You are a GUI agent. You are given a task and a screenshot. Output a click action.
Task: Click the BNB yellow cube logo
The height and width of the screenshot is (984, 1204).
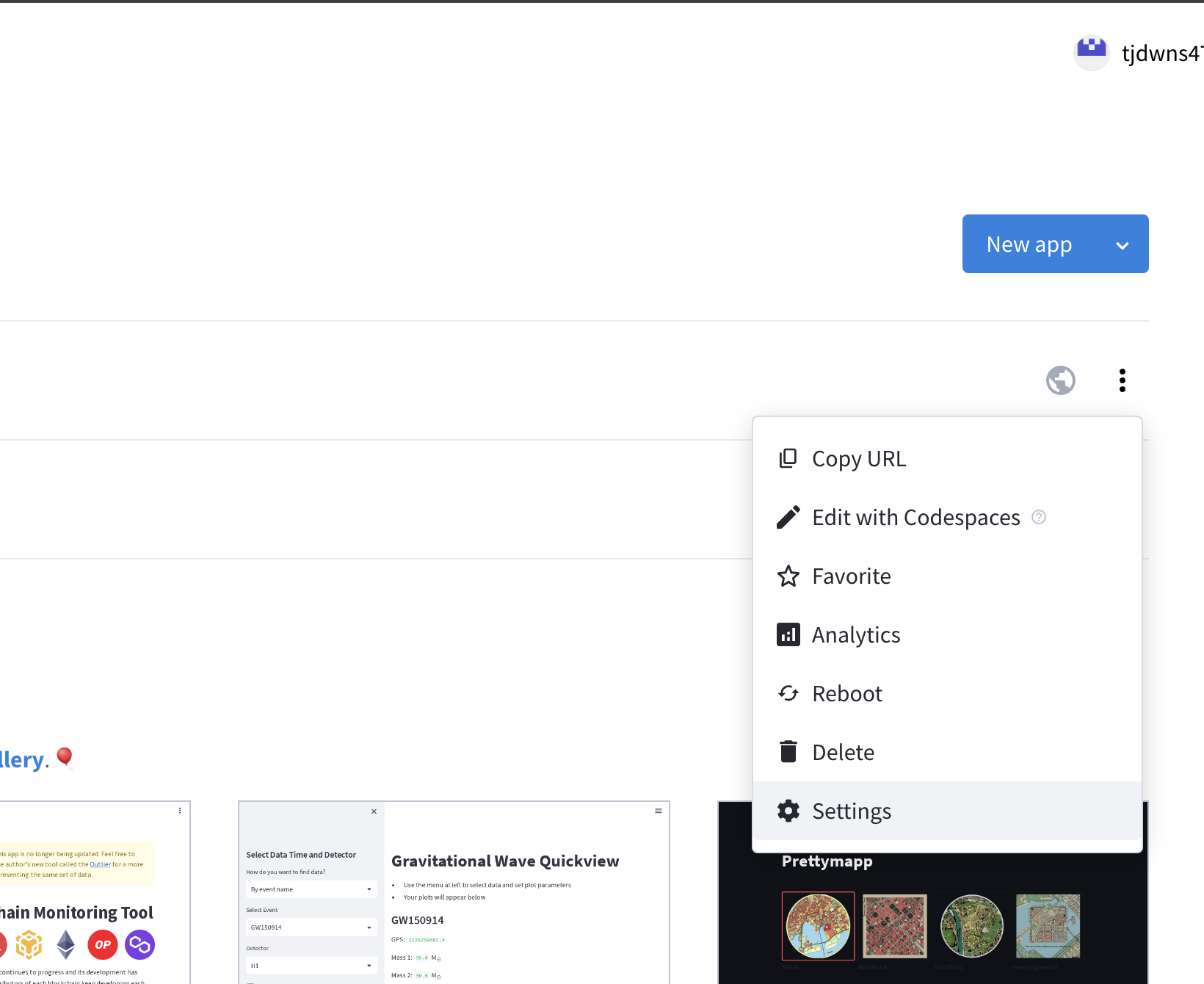click(29, 945)
